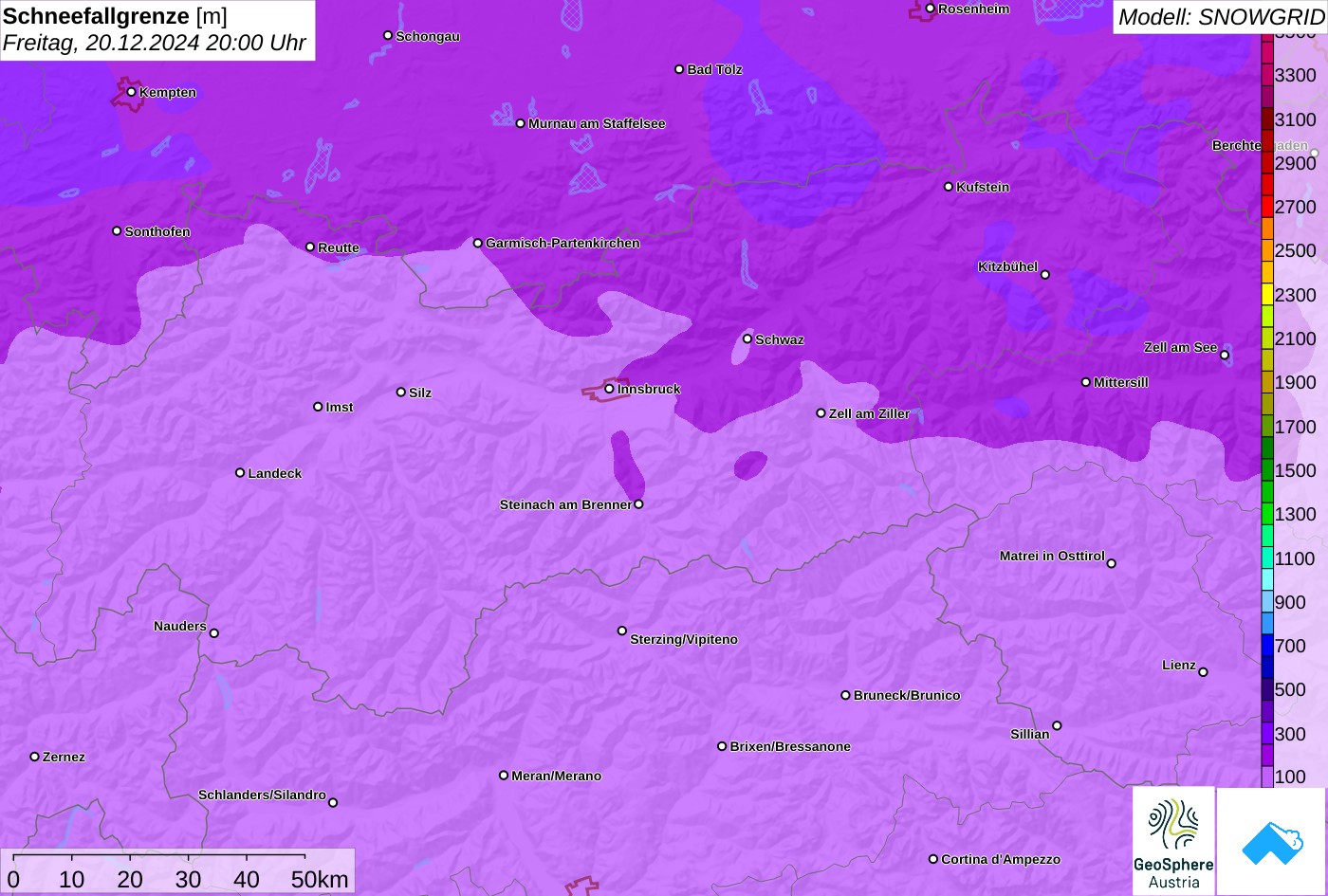
Task: Click the yellow 2300 legend color
Action: tap(1267, 295)
